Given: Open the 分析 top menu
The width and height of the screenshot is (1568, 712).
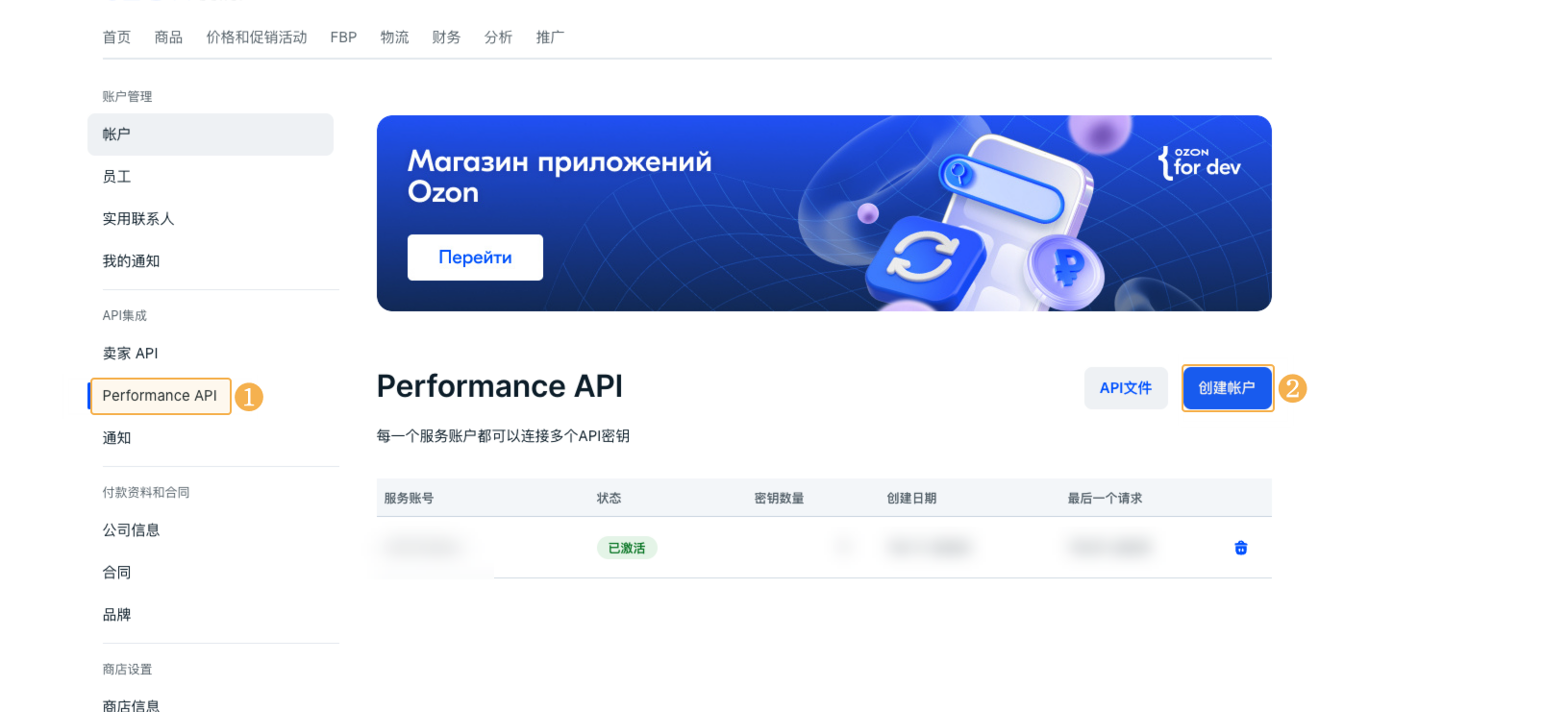Looking at the screenshot, I should pos(498,37).
